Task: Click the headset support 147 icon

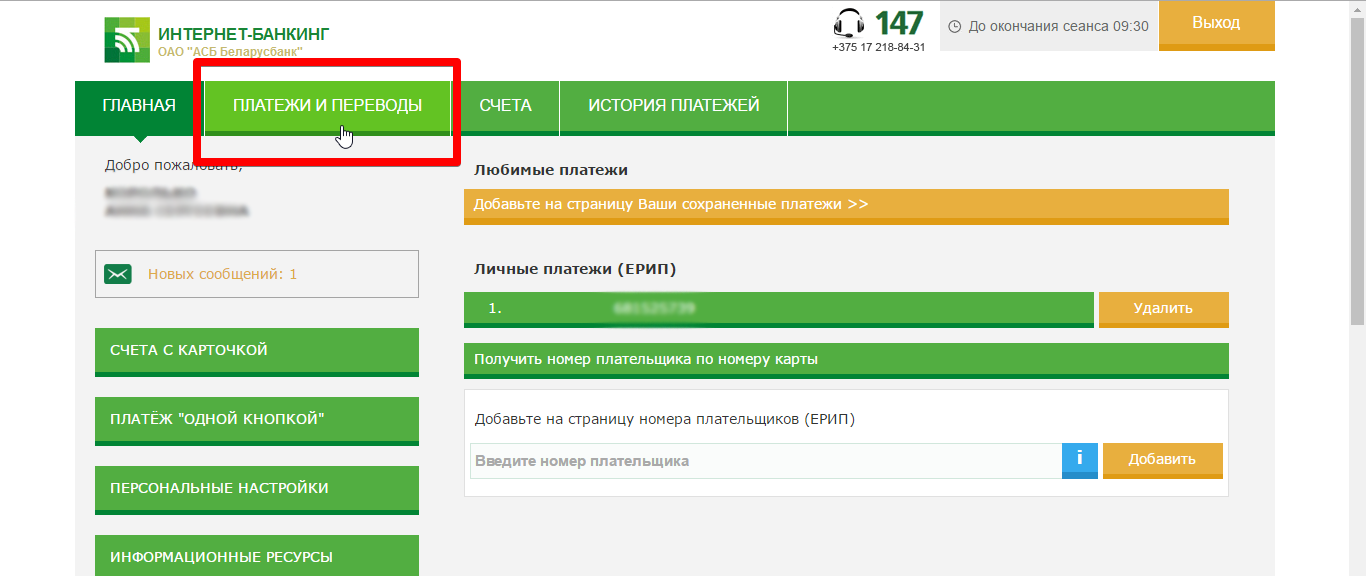Action: click(849, 23)
